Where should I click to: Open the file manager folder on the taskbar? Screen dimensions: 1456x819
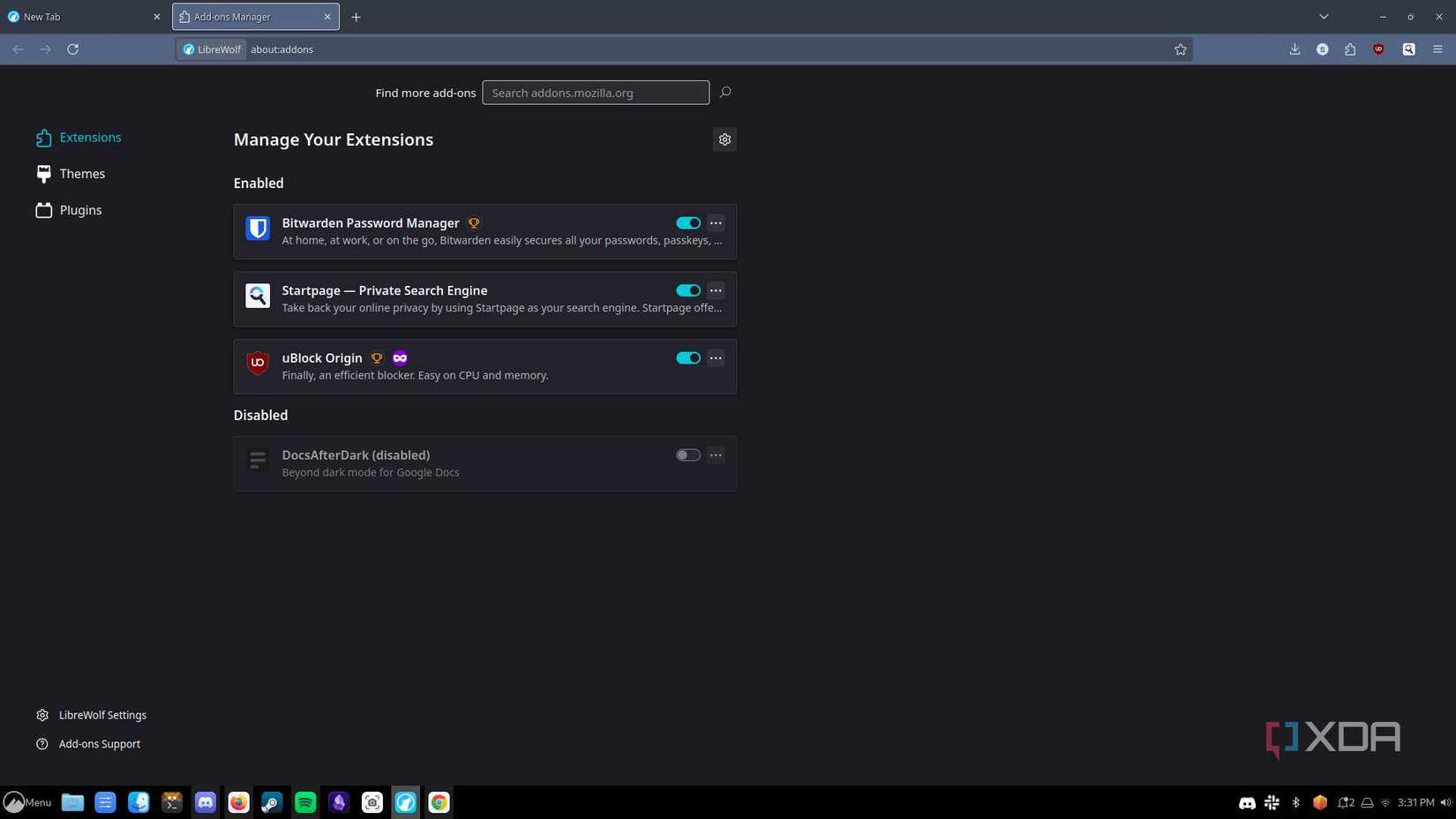[x=72, y=802]
